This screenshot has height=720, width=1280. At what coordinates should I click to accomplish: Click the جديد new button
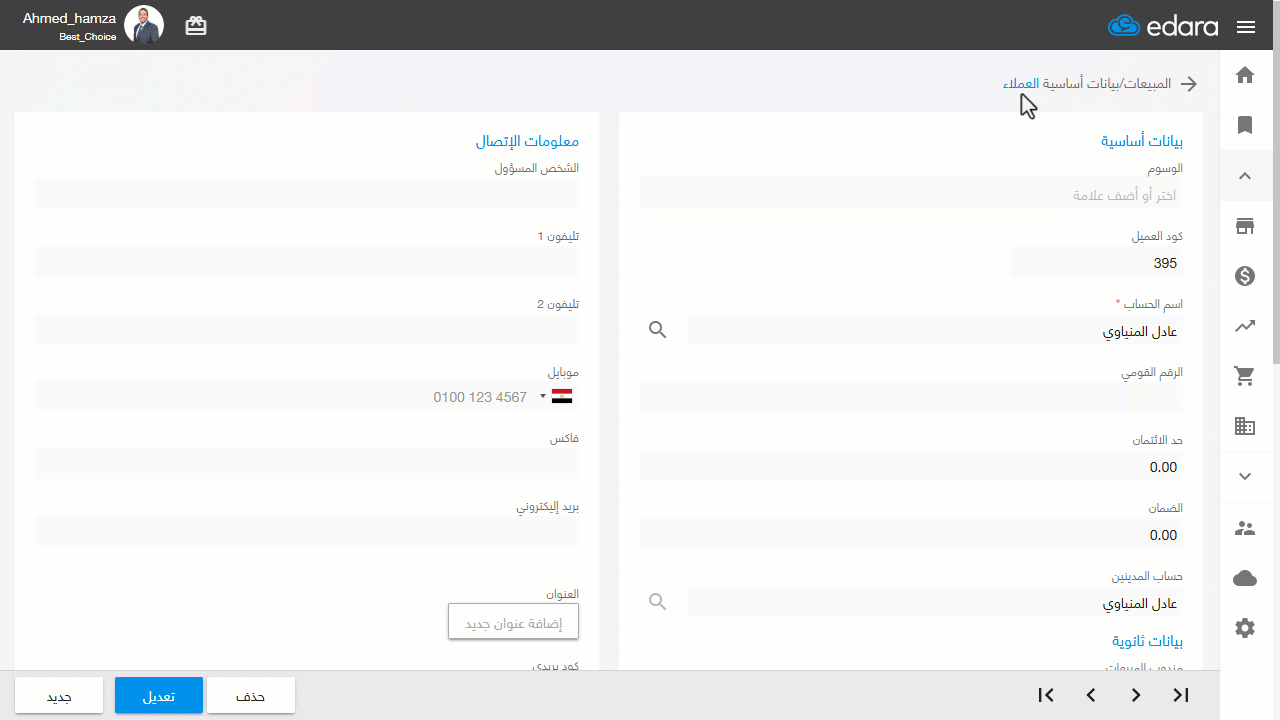pyautogui.click(x=59, y=695)
